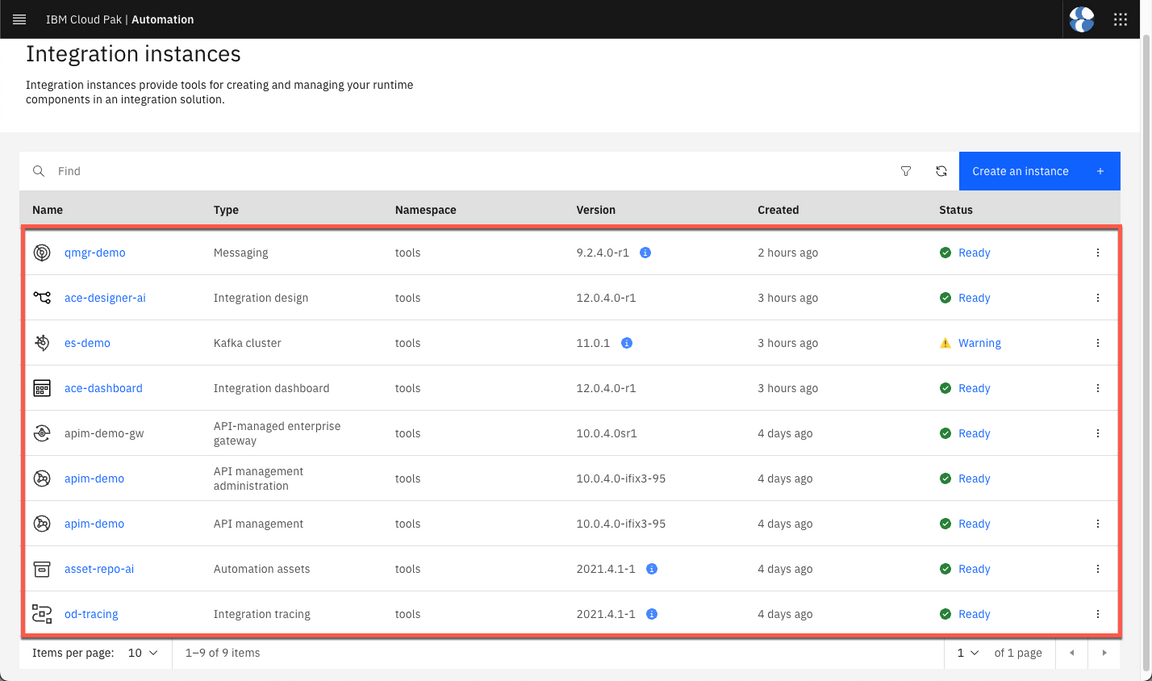
Task: Expand the Items per page dropdown
Action: click(143, 653)
